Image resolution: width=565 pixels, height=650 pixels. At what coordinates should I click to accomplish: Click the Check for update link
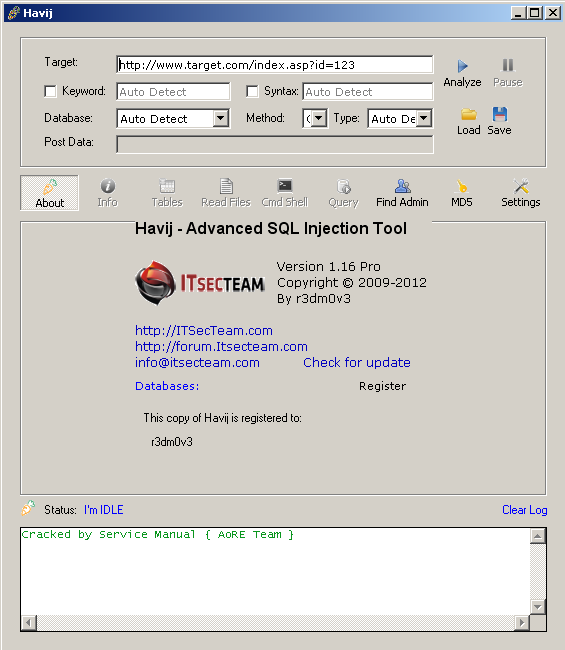(x=357, y=363)
